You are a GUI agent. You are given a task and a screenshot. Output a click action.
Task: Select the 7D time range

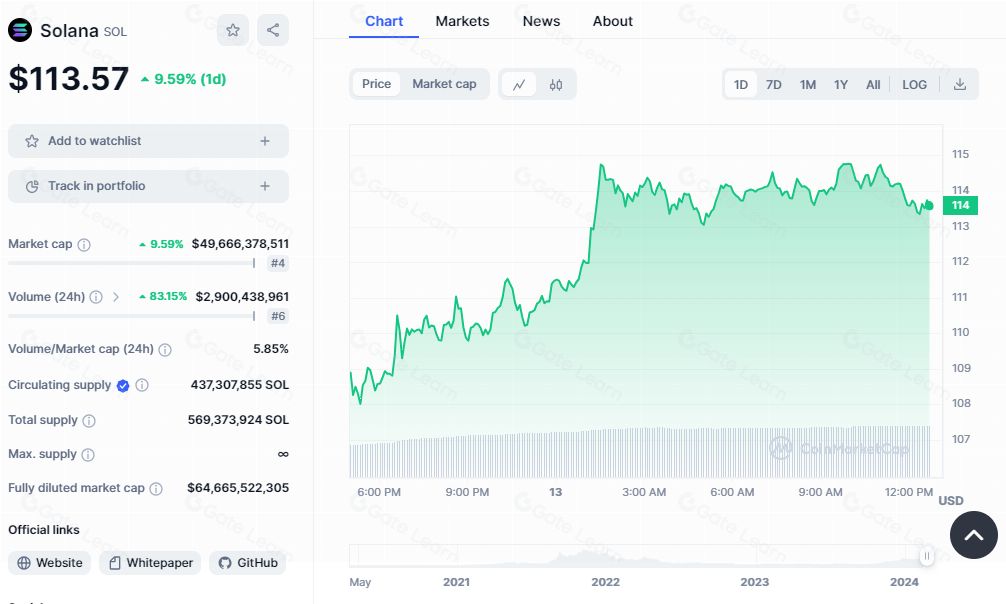tap(774, 84)
